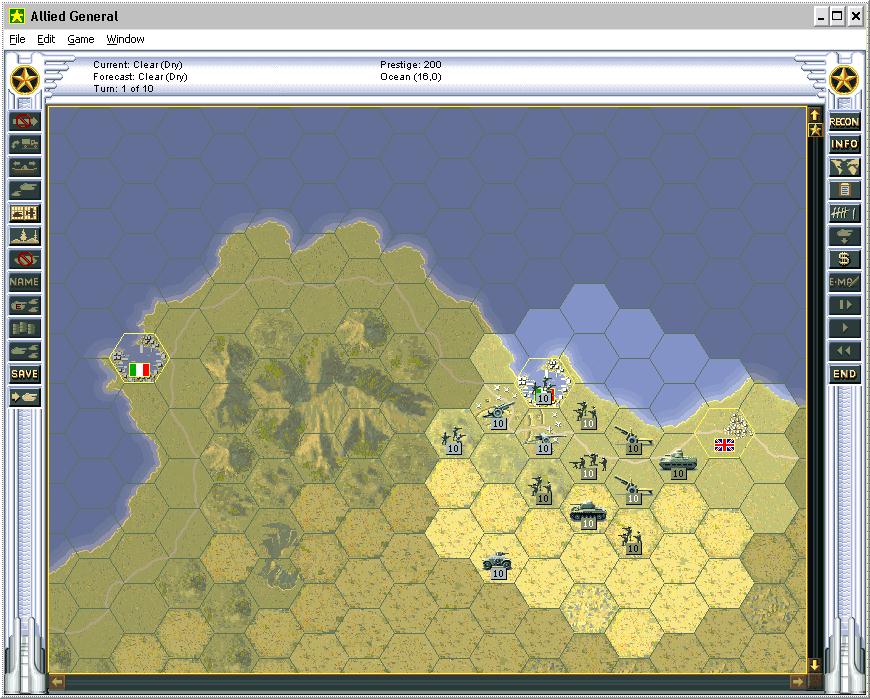
Task: Click the right gold star emblem
Action: 844,80
